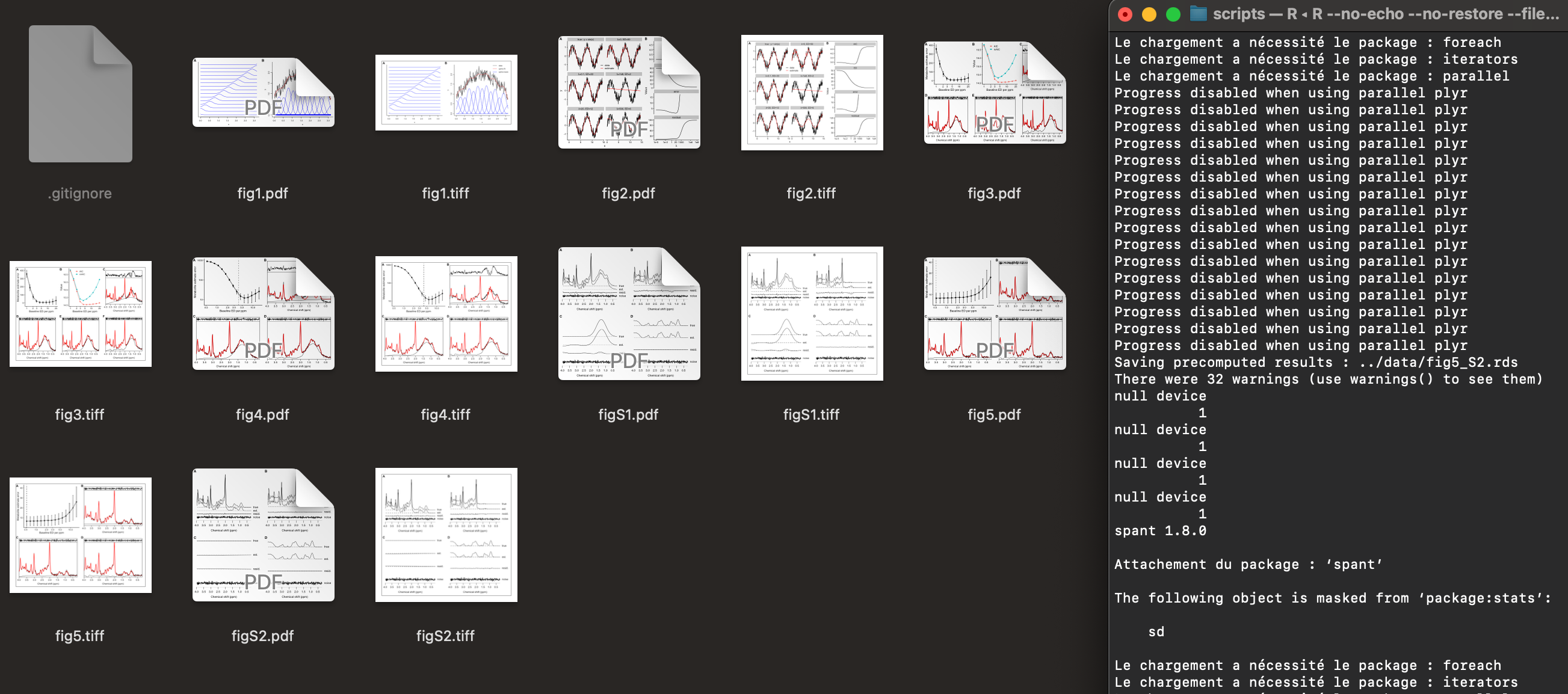
Task: Select the figS1.pdf file icon
Action: [x=628, y=313]
